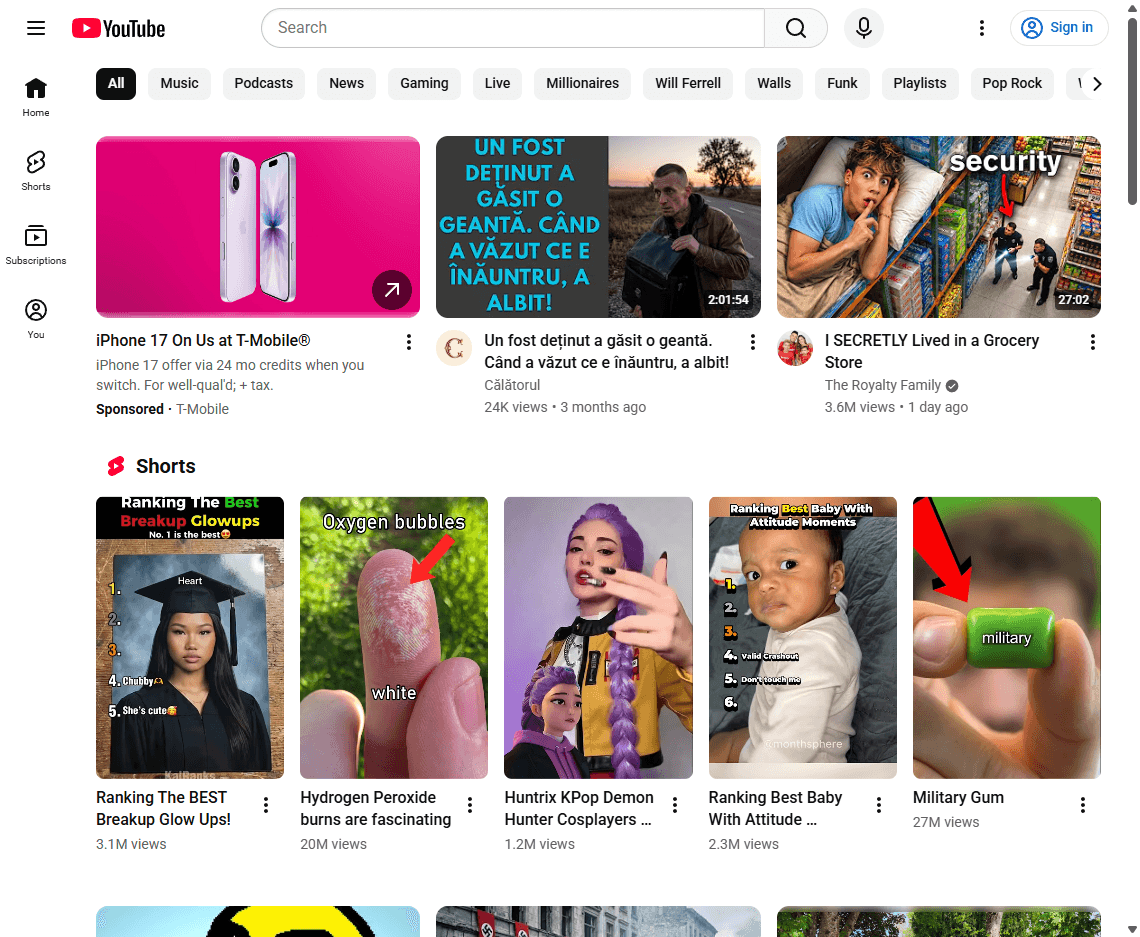Open the T-Mobile sponsor link

tap(202, 409)
